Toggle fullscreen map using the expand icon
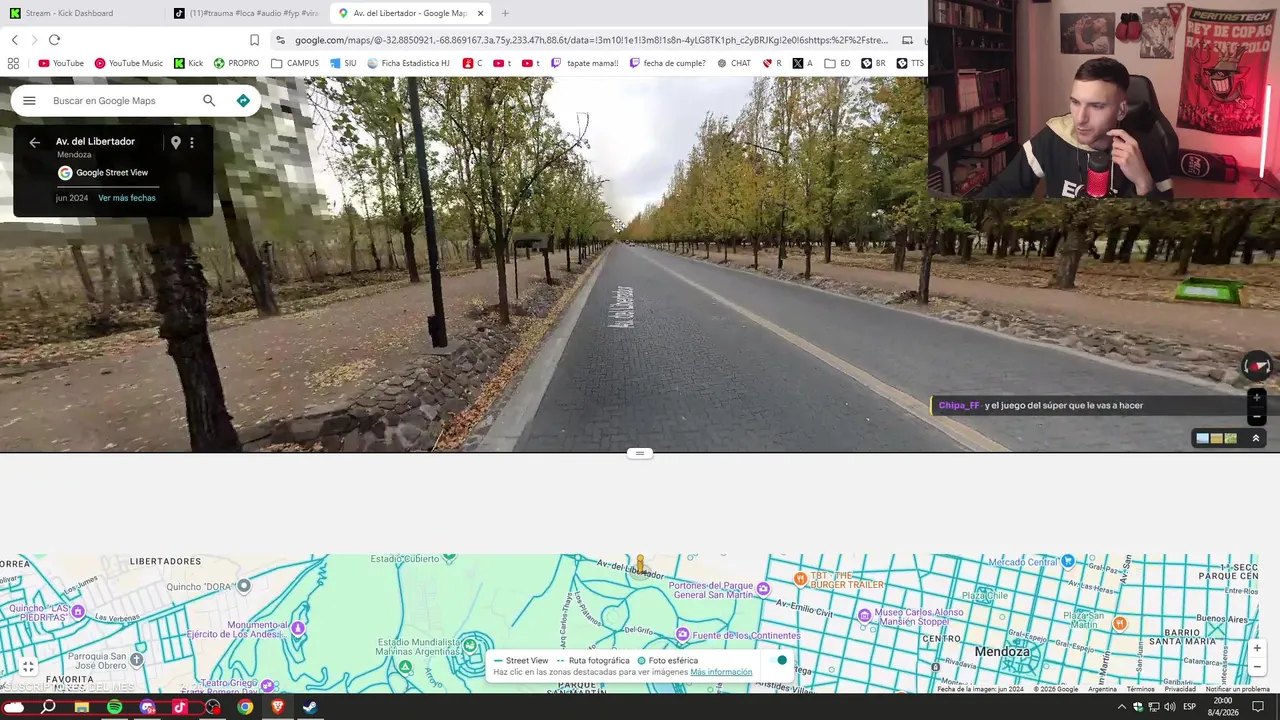The image size is (1280, 720). pos(28,666)
